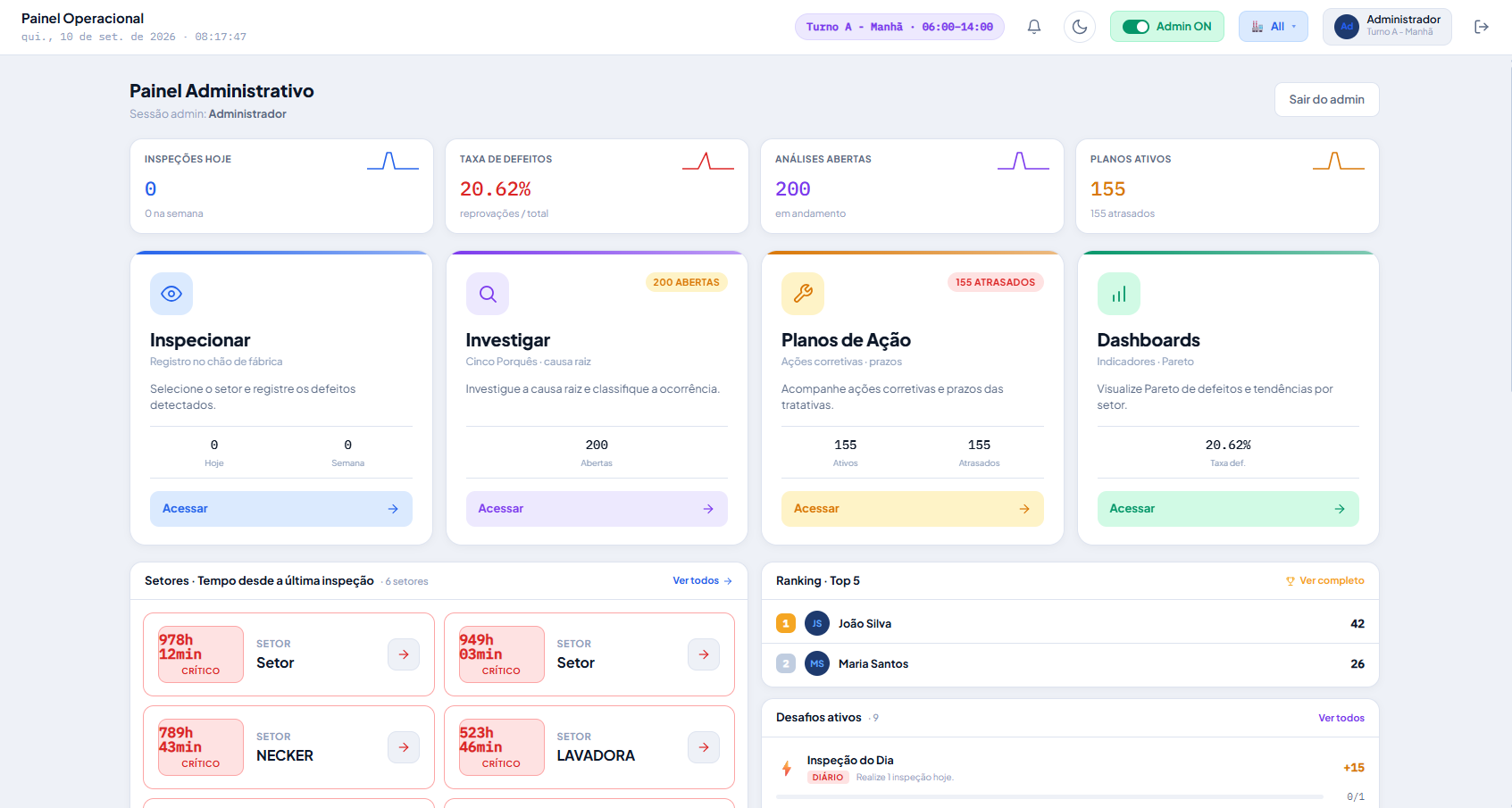Click the Inspeções Hoje sparkline graphic
The image size is (1512, 808).
[x=393, y=161]
